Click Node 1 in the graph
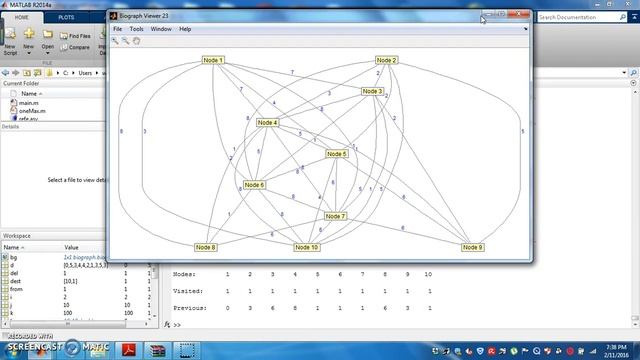 pyautogui.click(x=213, y=60)
